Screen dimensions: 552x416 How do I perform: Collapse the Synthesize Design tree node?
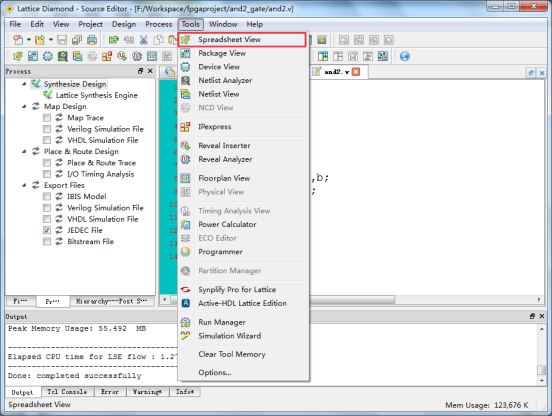point(24,84)
